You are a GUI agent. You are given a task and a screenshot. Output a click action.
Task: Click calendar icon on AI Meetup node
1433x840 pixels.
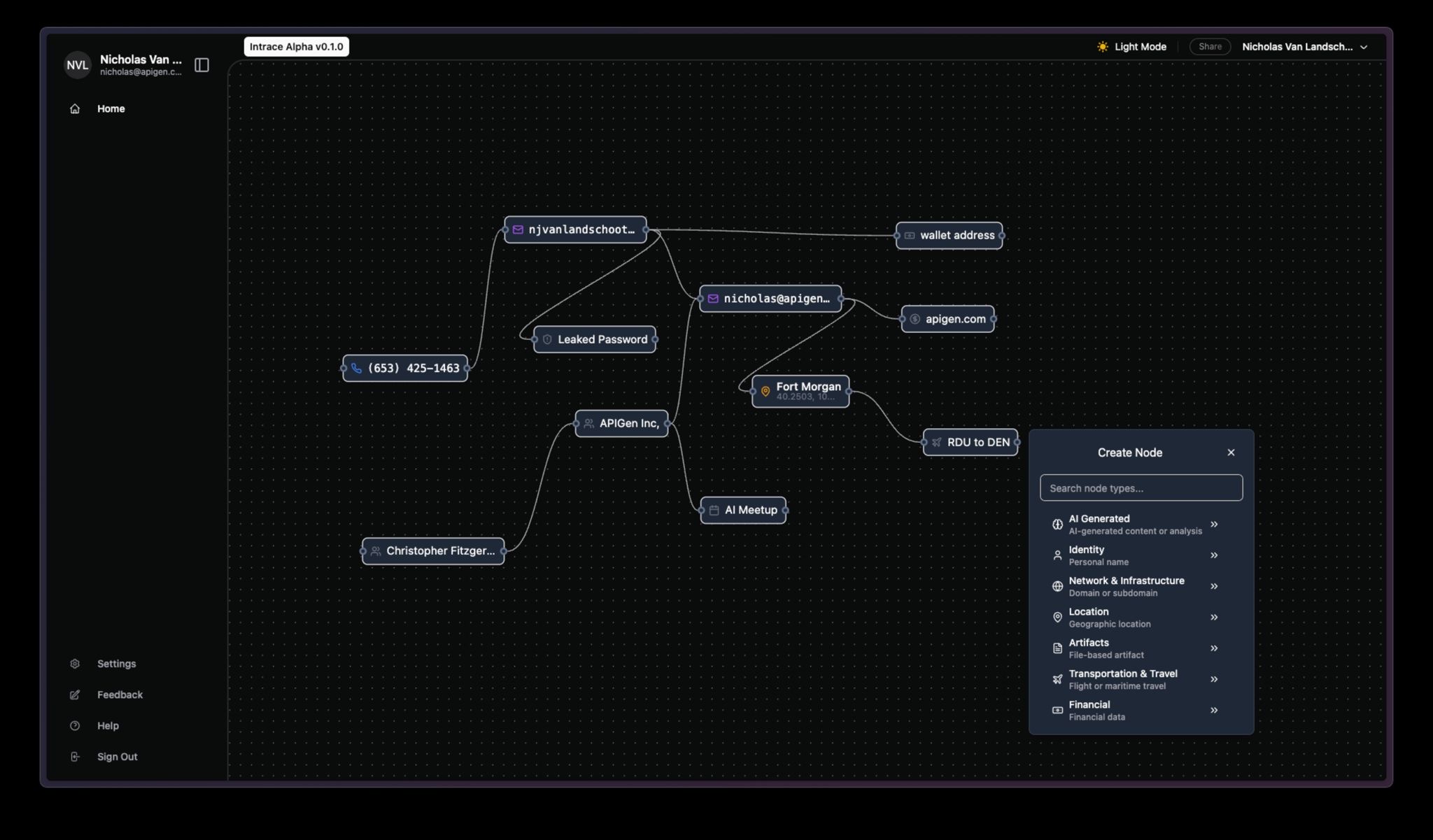pyautogui.click(x=714, y=510)
